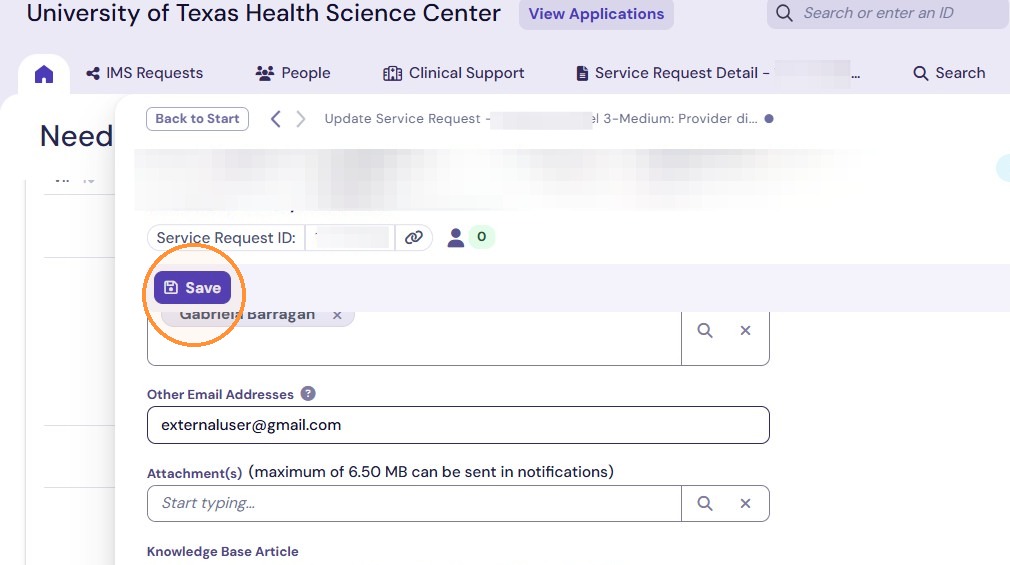Click the Back to Start button
This screenshot has width=1010, height=565.
point(197,119)
